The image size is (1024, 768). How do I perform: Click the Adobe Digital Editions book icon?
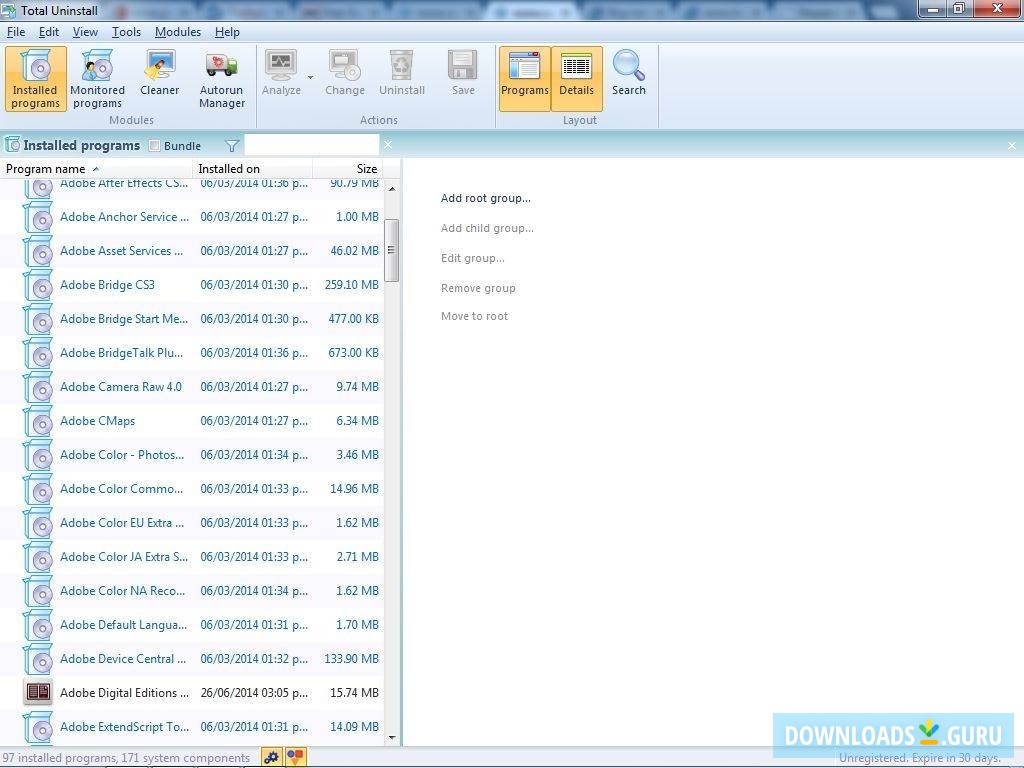(38, 692)
